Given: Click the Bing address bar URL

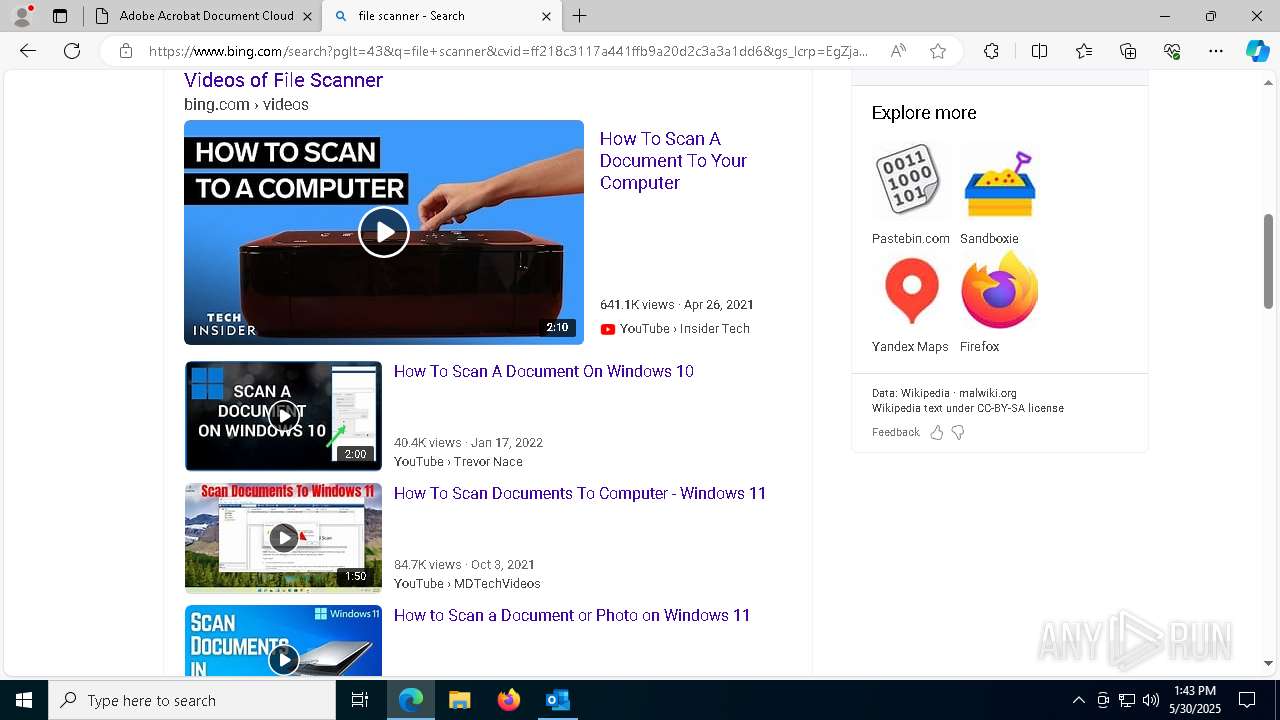Looking at the screenshot, I should pos(508,51).
